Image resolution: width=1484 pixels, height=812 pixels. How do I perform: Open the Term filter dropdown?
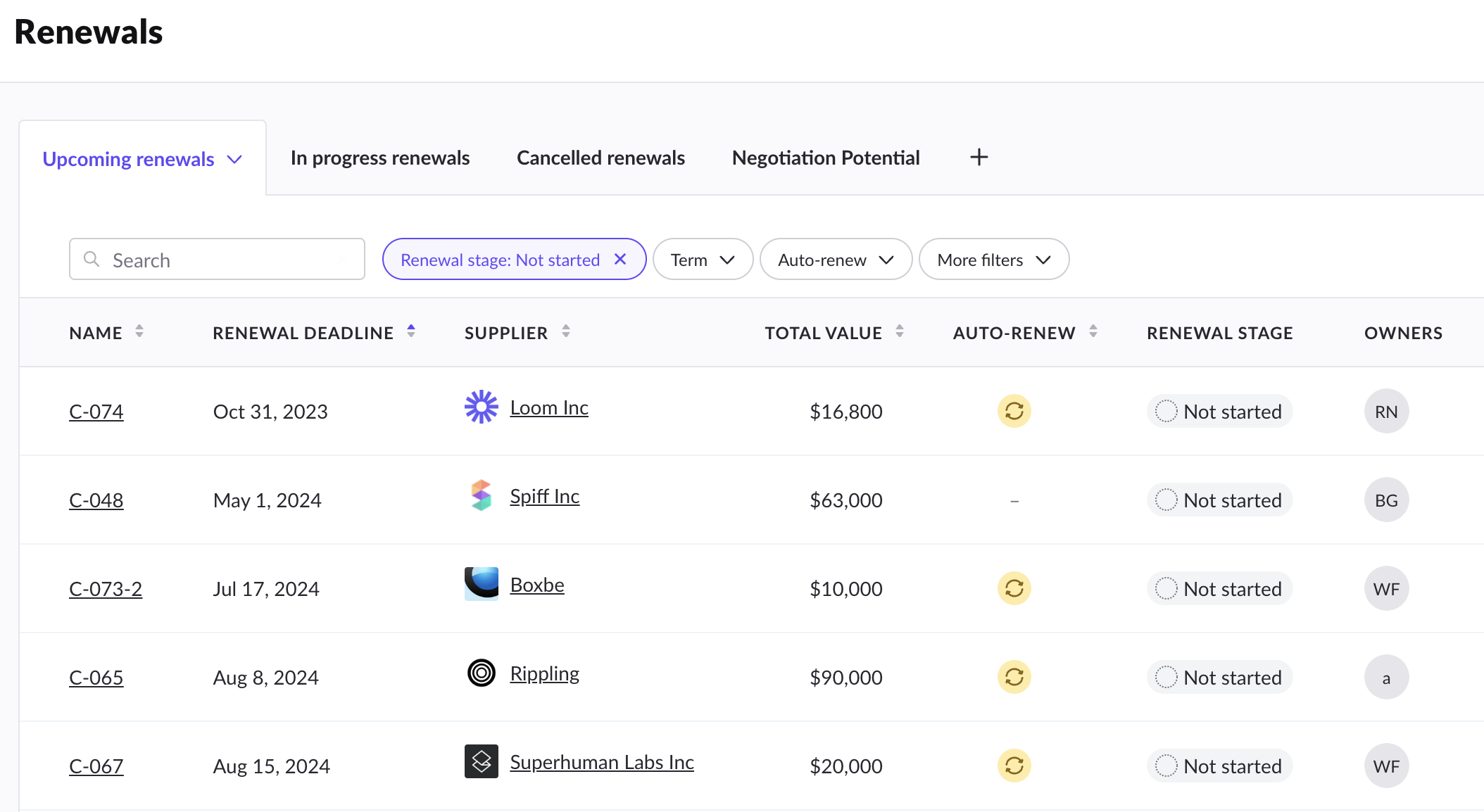pos(703,259)
